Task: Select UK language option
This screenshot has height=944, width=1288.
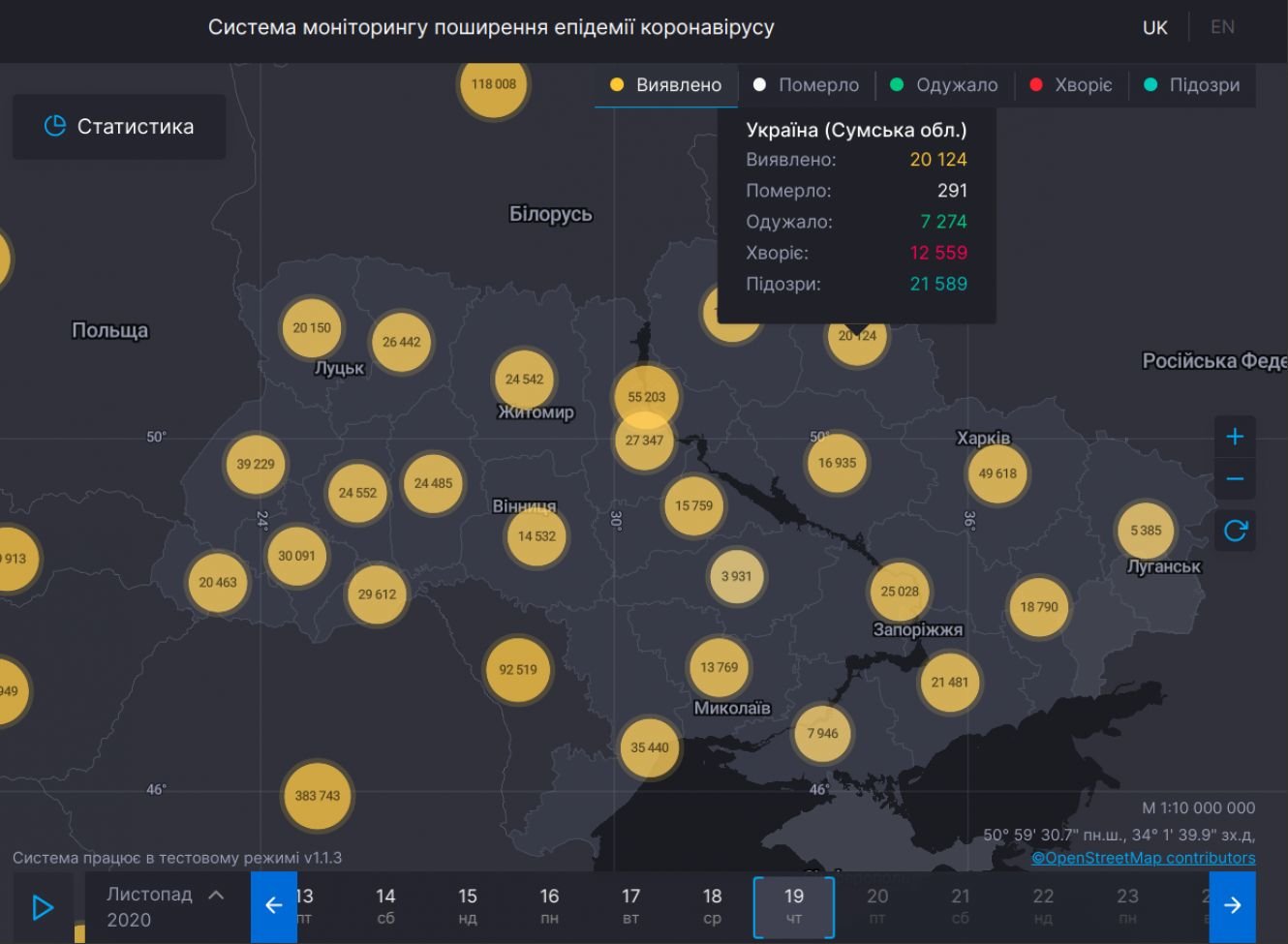Action: pyautogui.click(x=1154, y=27)
